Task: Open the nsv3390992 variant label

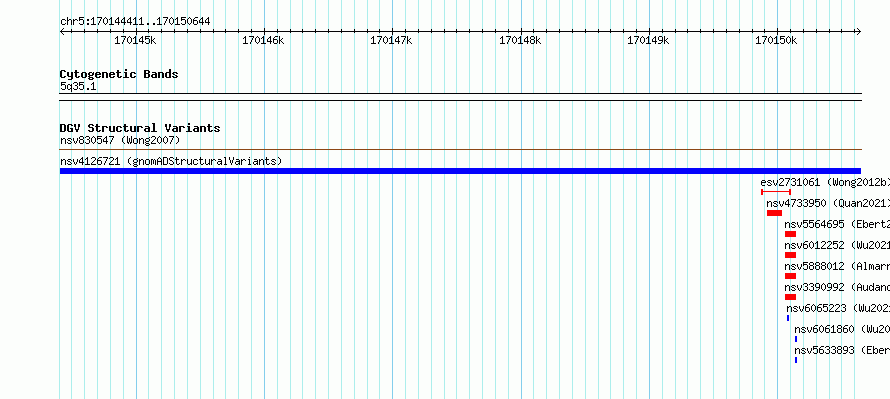Action: coord(837,287)
